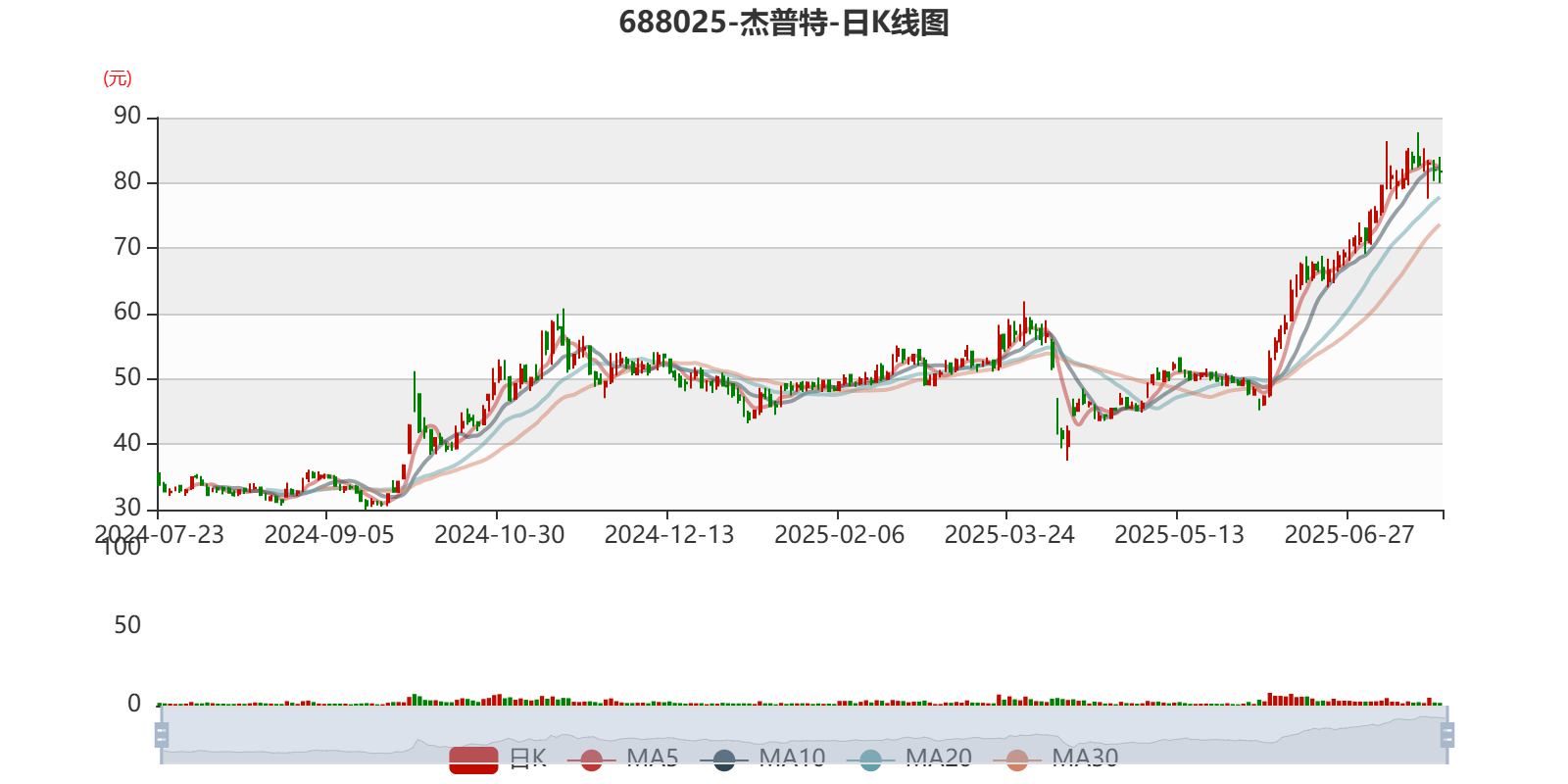The image size is (1568, 784).
Task: Click the 50 label on the volume axis
Action: pyautogui.click(x=127, y=625)
